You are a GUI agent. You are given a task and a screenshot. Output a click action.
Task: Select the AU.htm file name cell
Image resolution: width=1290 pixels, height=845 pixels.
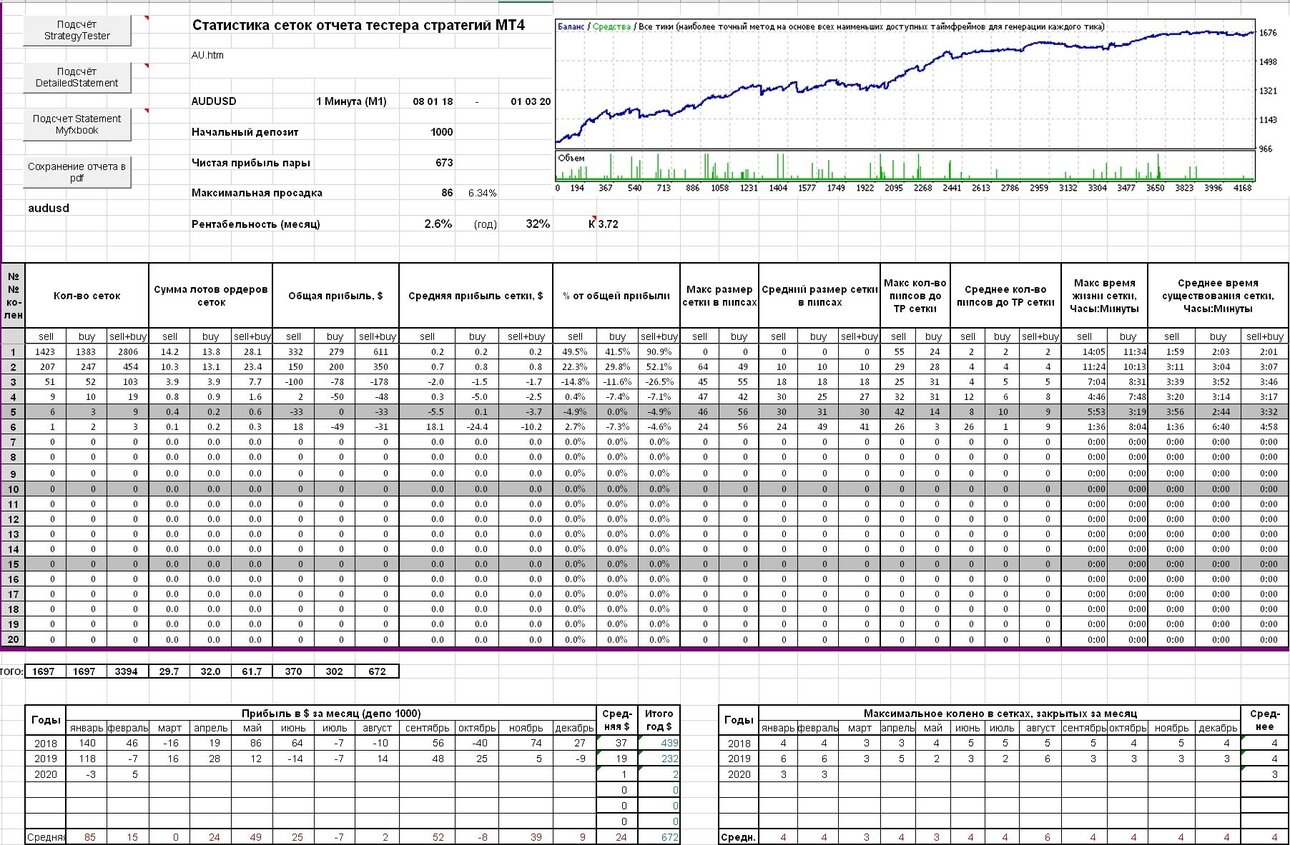[x=208, y=55]
